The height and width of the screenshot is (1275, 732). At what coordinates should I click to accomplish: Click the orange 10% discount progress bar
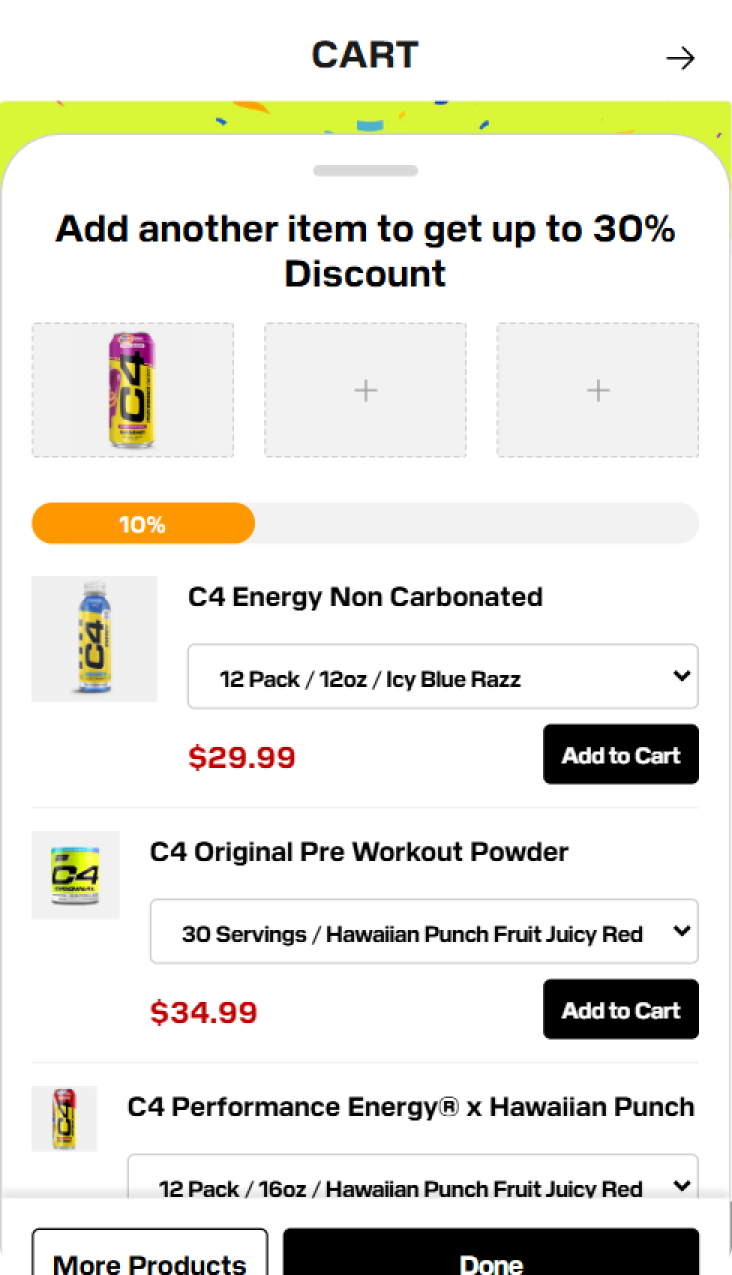tap(143, 524)
